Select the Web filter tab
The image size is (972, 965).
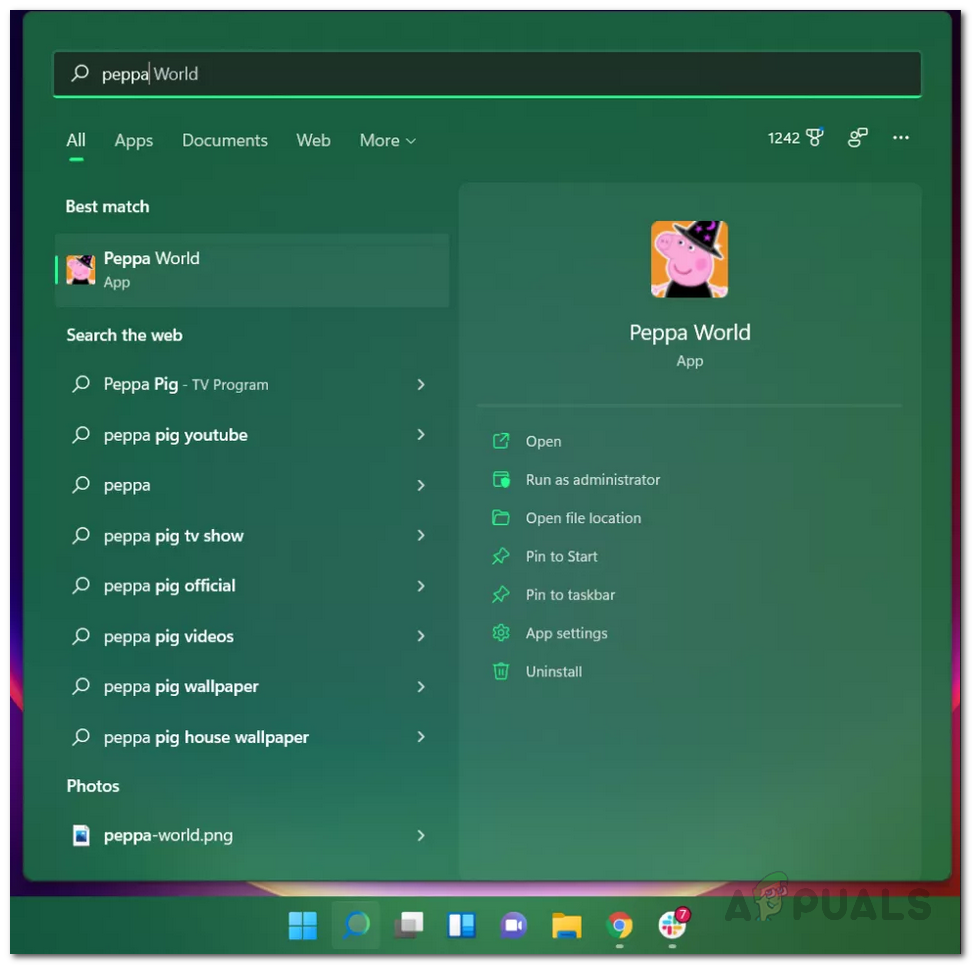[x=313, y=141]
